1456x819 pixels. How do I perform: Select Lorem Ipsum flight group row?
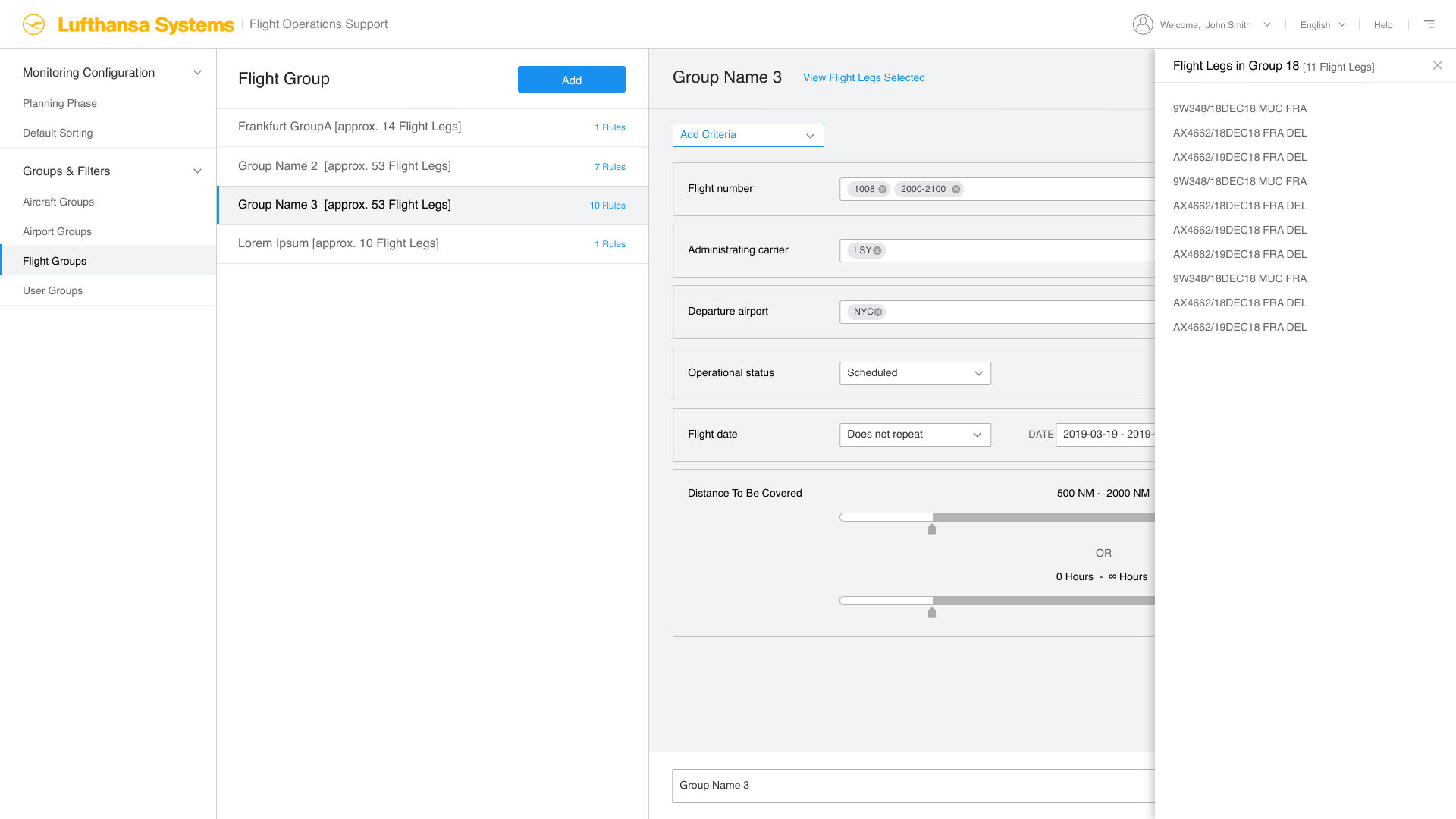(x=432, y=244)
